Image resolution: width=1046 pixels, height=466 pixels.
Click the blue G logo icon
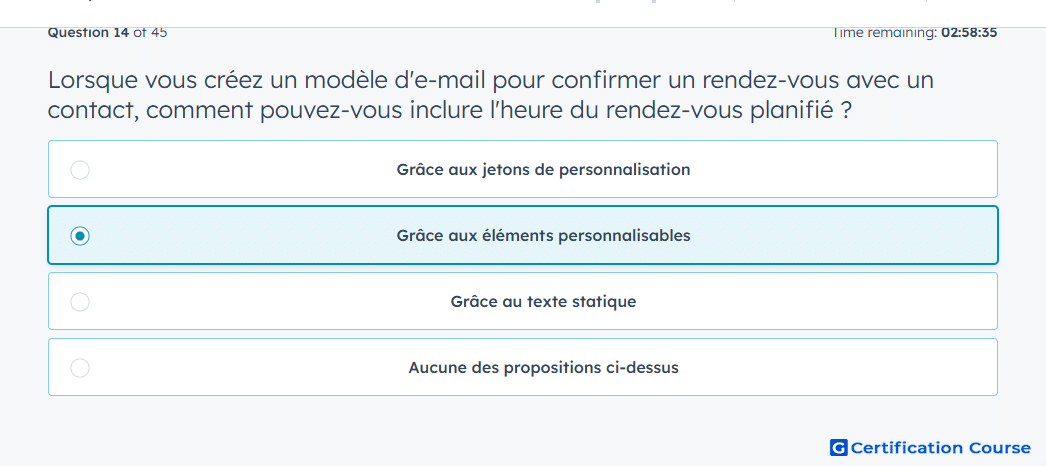(x=838, y=448)
